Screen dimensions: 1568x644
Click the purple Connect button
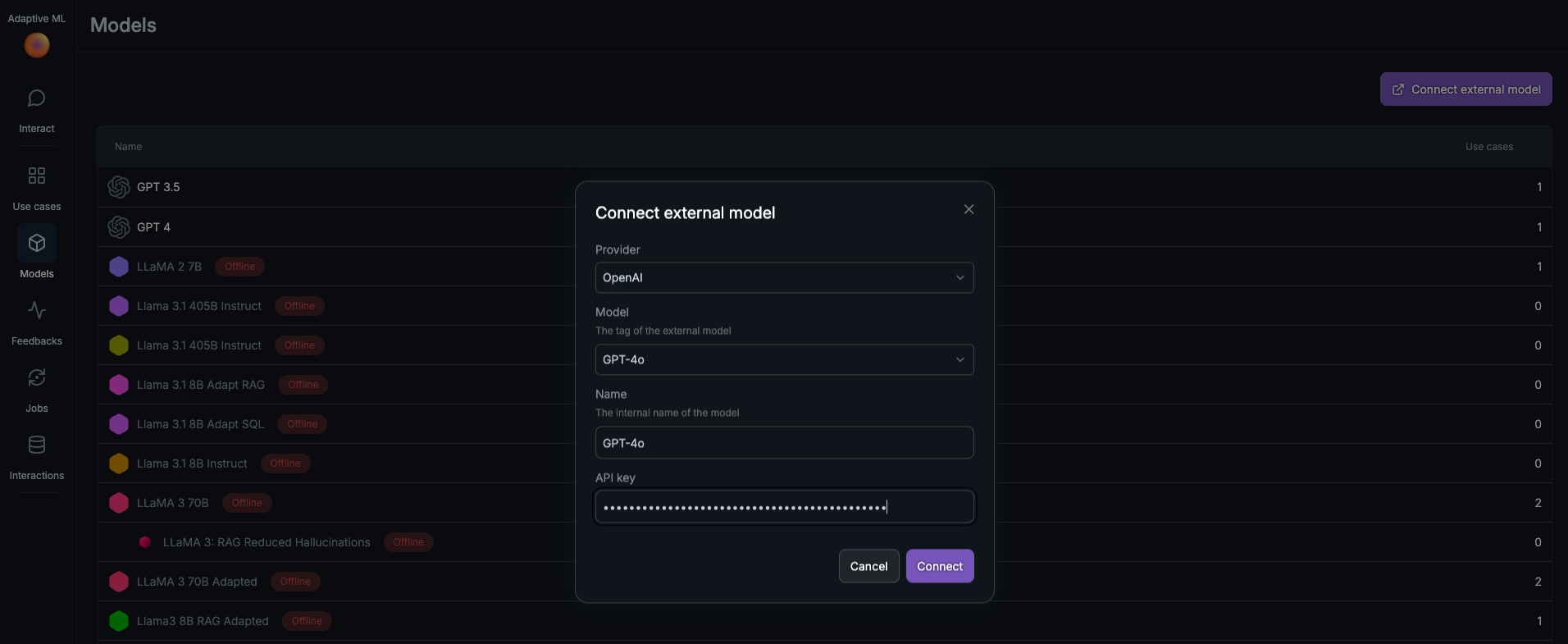940,566
